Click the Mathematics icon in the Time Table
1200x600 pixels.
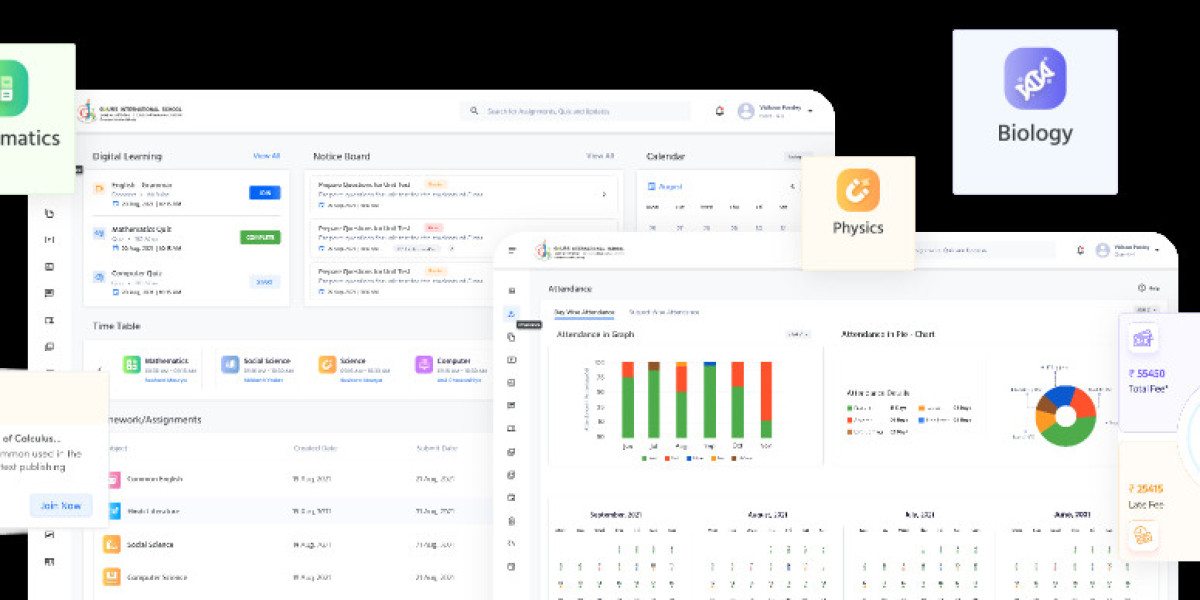point(132,365)
